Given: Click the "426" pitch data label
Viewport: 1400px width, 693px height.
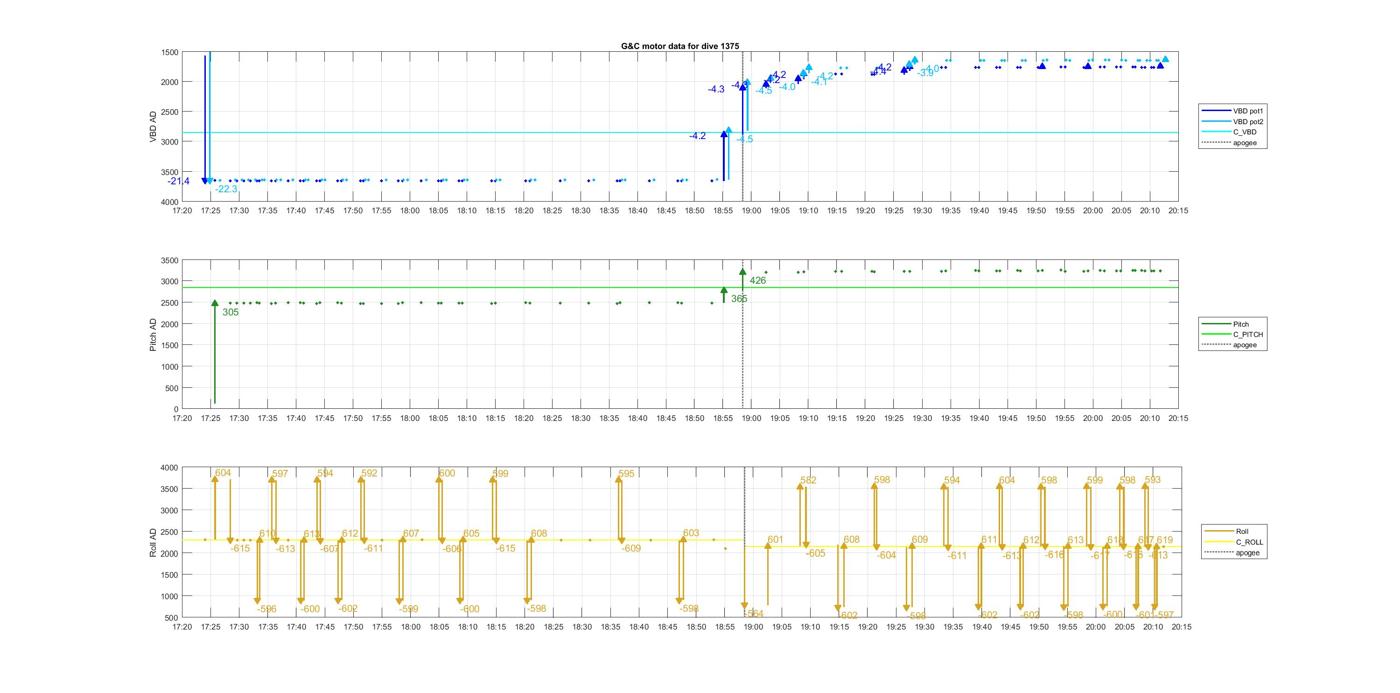Looking at the screenshot, I should pos(758,281).
